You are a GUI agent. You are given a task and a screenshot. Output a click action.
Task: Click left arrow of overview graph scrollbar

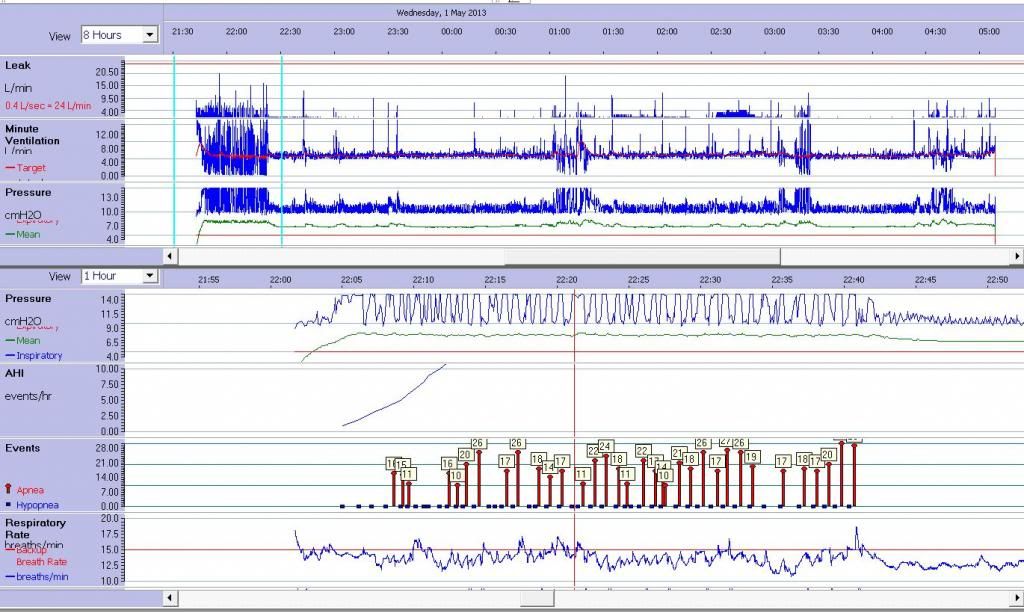point(170,256)
